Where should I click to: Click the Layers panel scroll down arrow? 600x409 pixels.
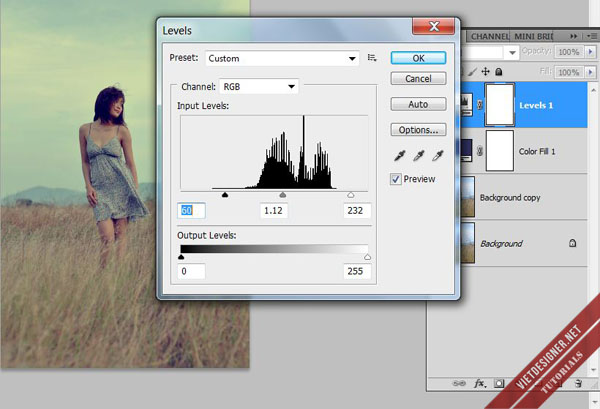click(593, 370)
